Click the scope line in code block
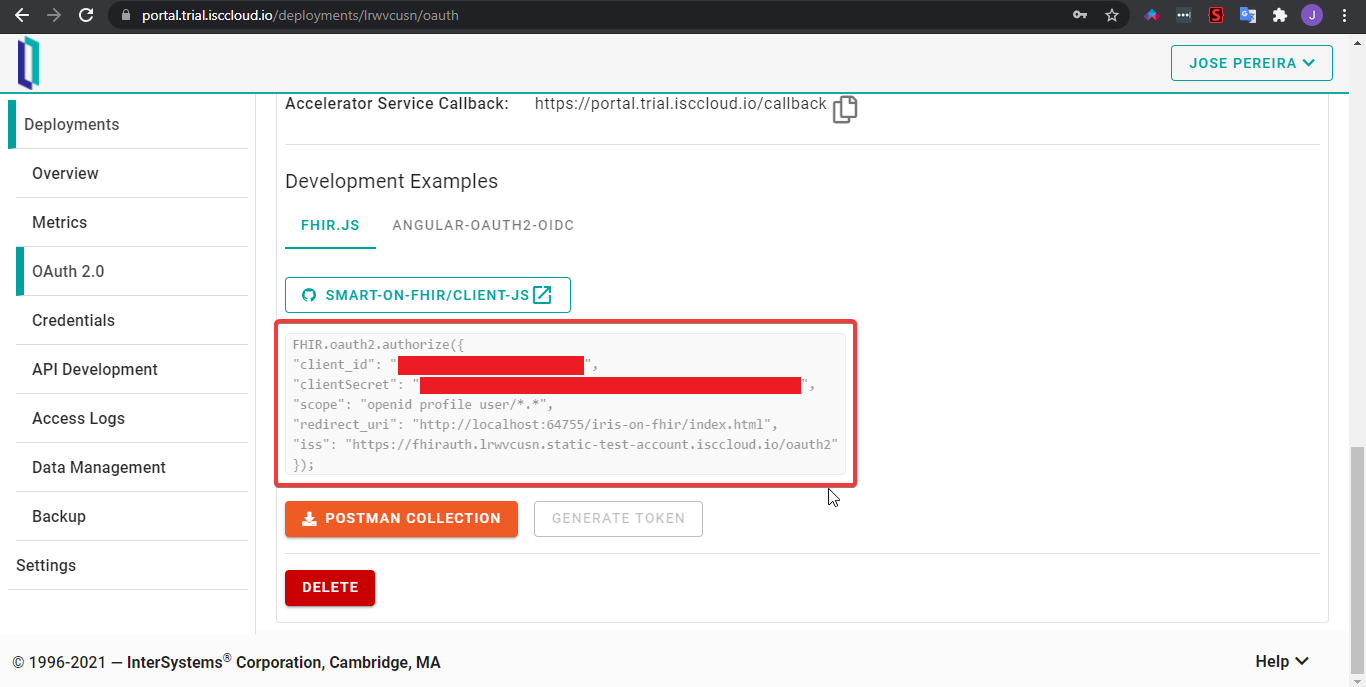Image resolution: width=1366 pixels, height=687 pixels. 423,404
